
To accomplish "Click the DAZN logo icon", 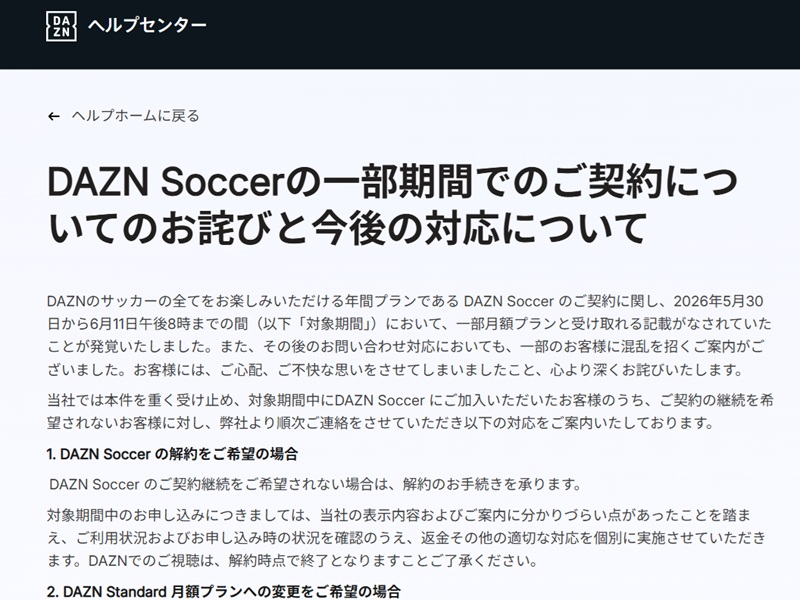I will 61,26.
